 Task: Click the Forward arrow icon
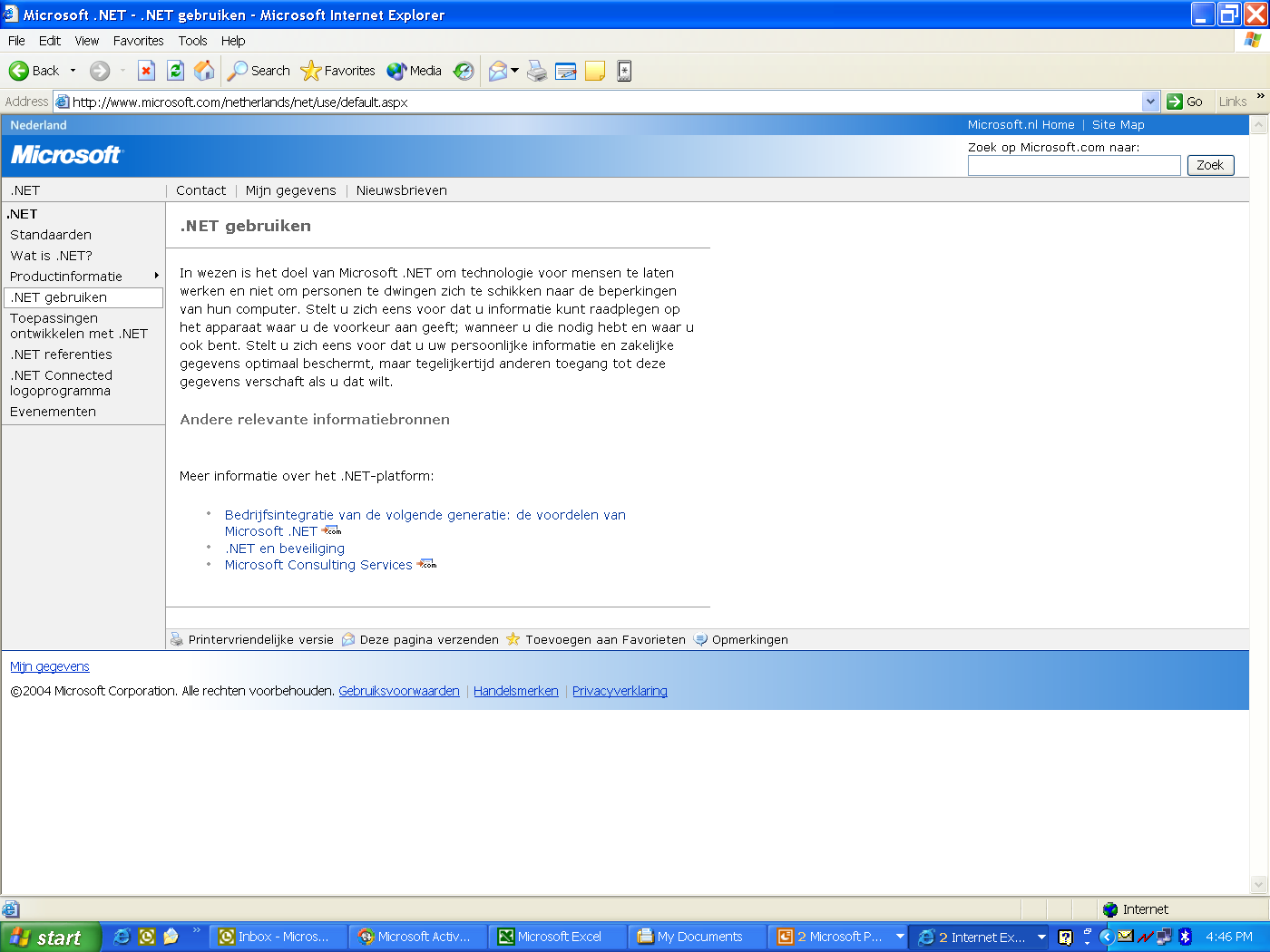100,71
